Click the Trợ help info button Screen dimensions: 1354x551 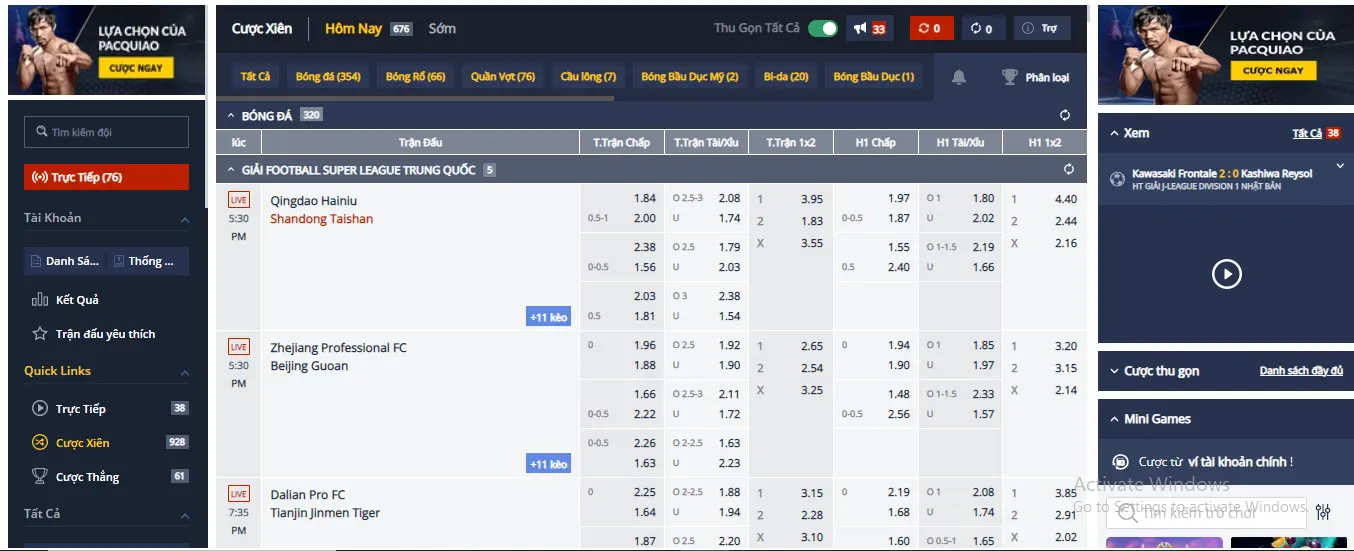[1041, 28]
